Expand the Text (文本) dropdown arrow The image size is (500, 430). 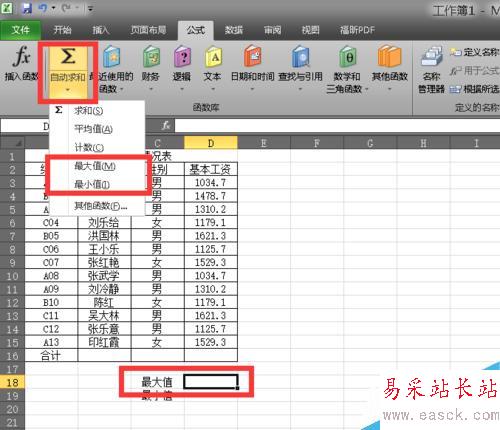[x=213, y=89]
